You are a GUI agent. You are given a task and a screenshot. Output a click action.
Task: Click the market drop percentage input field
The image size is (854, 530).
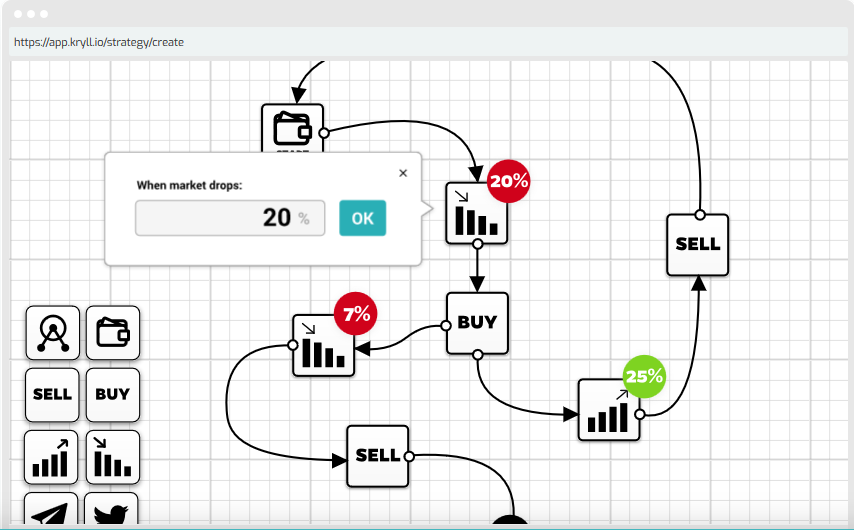230,218
